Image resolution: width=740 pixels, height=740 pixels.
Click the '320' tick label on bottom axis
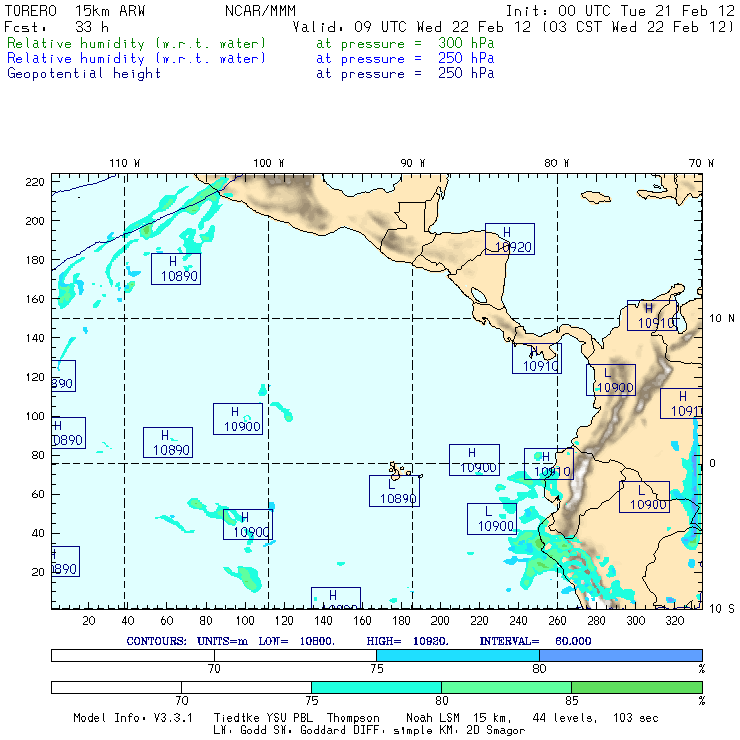(674, 621)
